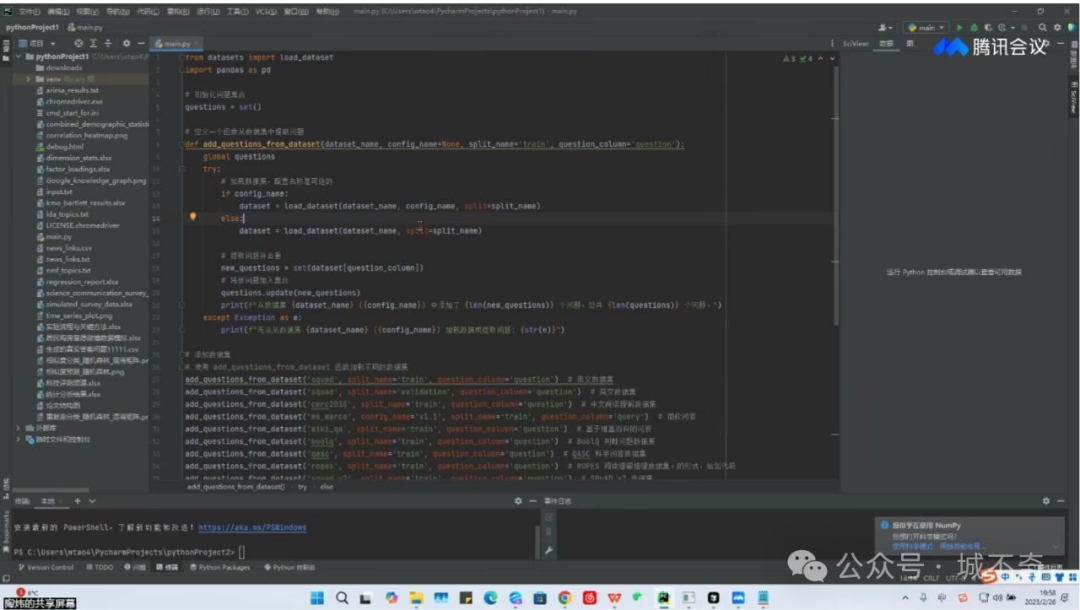Open IDE settings gear in top-right toolbar
Viewport: 1080px width, 610px height.
point(1057,28)
